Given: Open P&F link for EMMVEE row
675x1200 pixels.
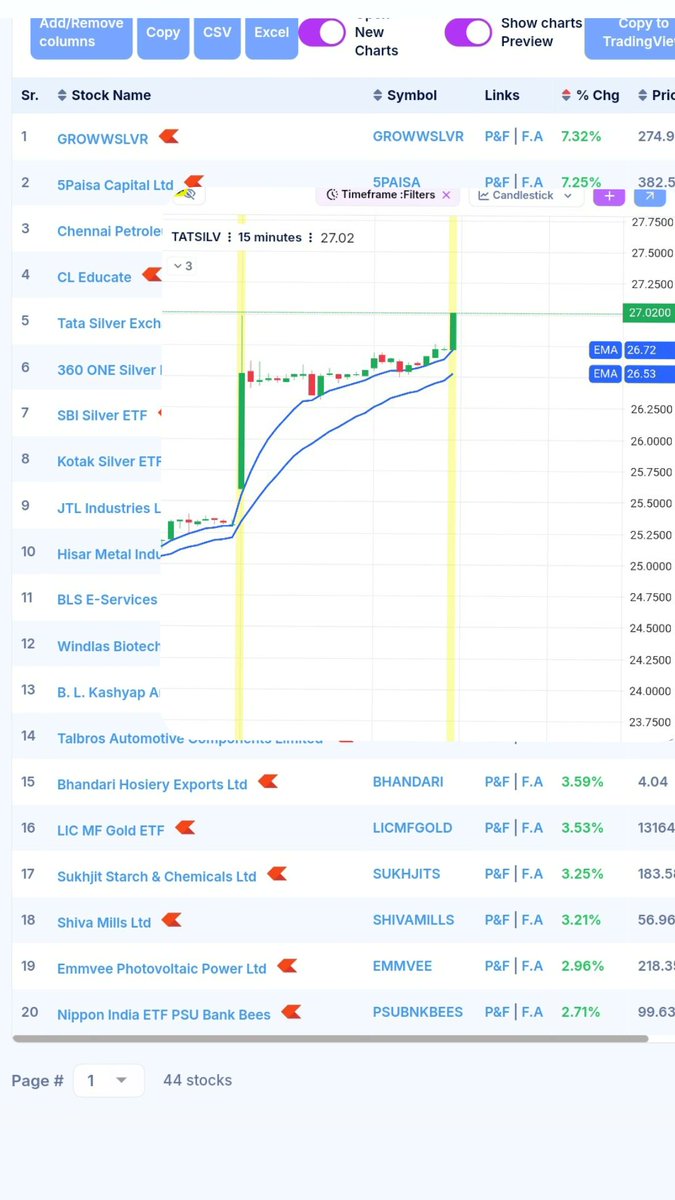Looking at the screenshot, I should [x=497, y=966].
